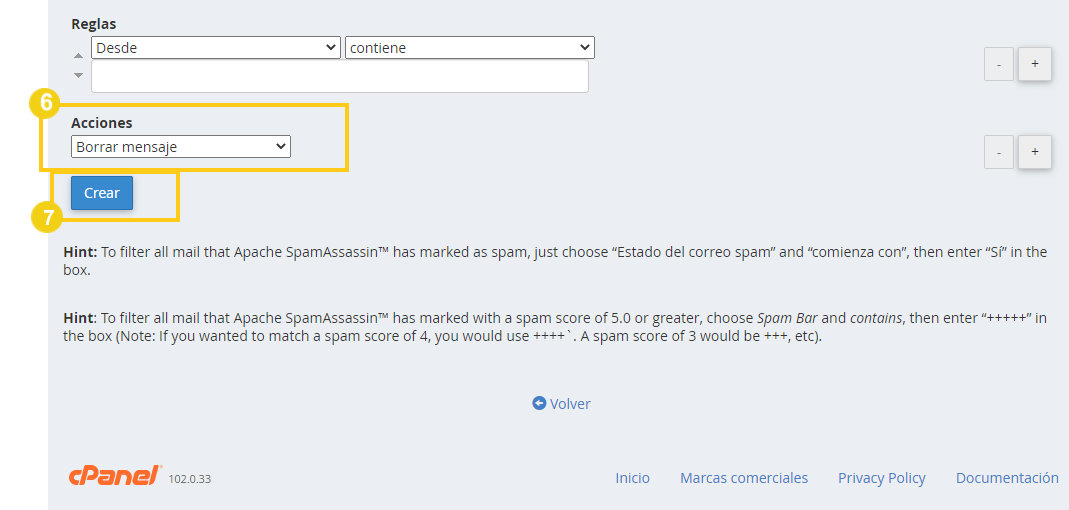The image size is (1069, 510).
Task: Click the Crear button
Action: pyautogui.click(x=102, y=193)
